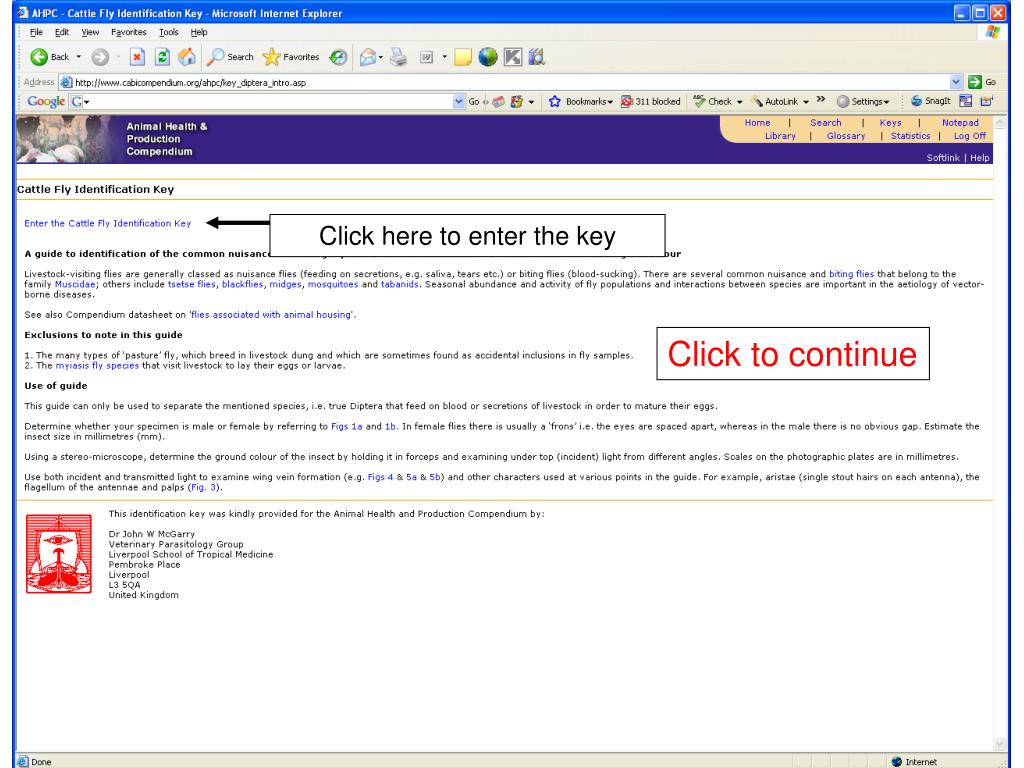The height and width of the screenshot is (768, 1024).
Task: Open the myiasis fly species link
Action: 97,366
